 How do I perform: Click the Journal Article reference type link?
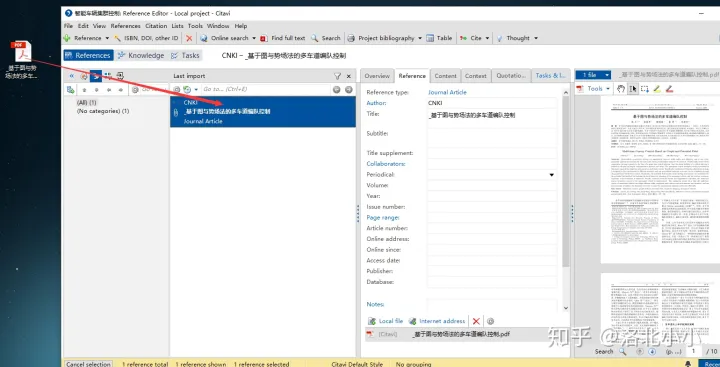coord(447,92)
